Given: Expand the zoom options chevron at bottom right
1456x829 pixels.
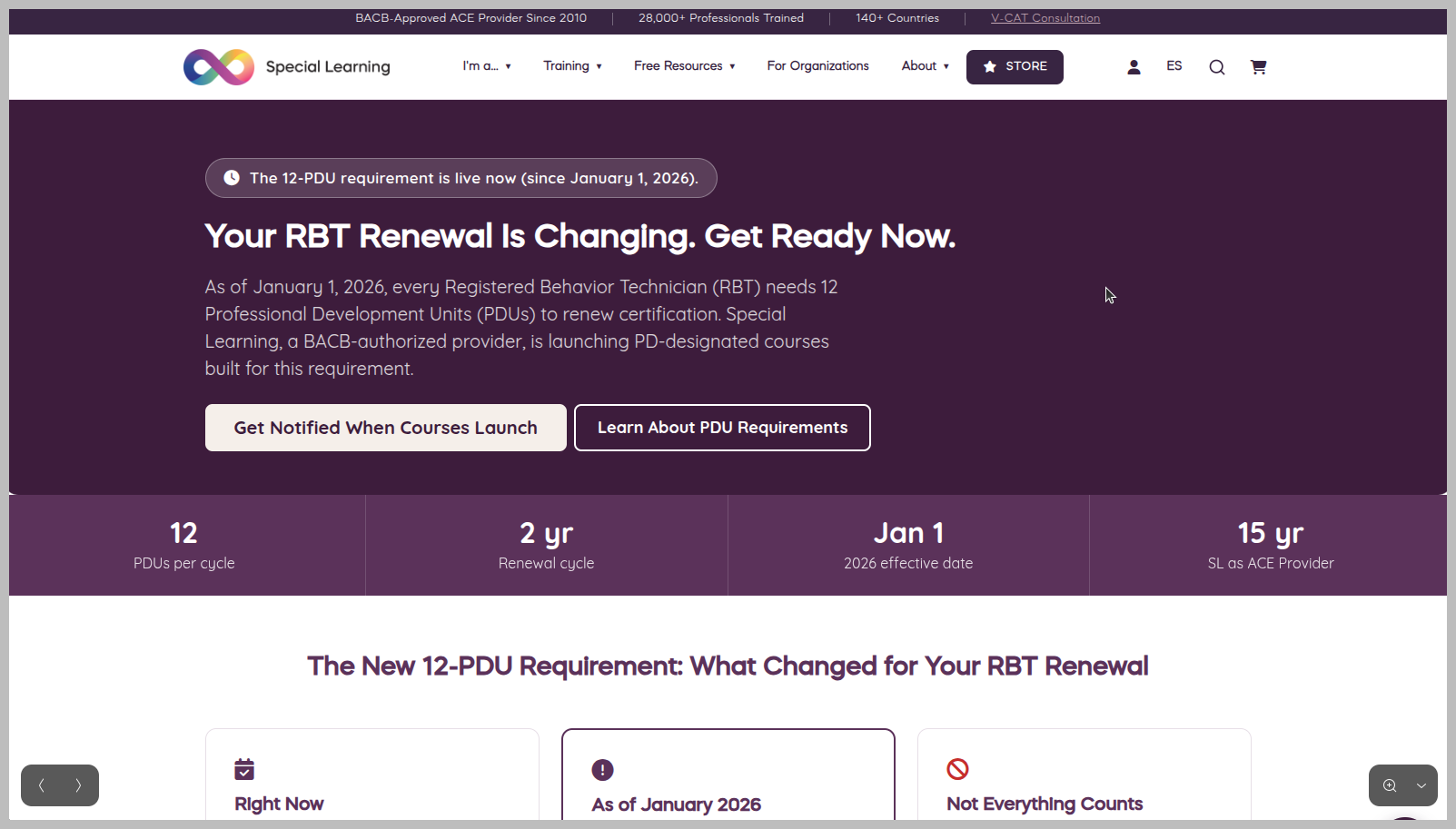Looking at the screenshot, I should 1421,785.
